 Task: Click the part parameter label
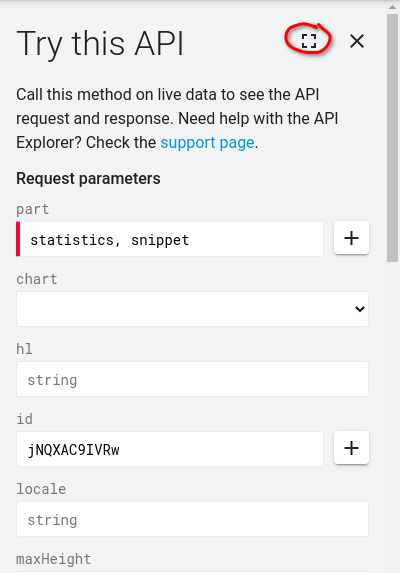(x=33, y=210)
